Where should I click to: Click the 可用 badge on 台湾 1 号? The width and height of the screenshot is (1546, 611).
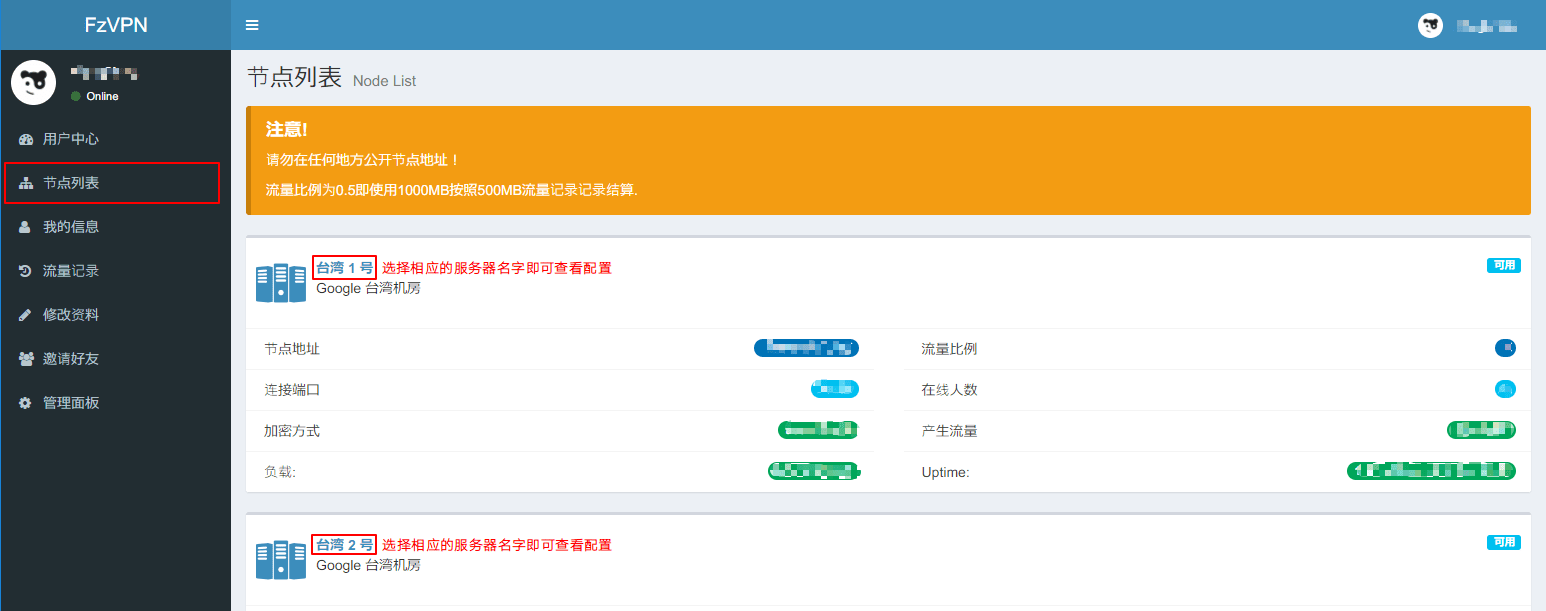(1503, 265)
